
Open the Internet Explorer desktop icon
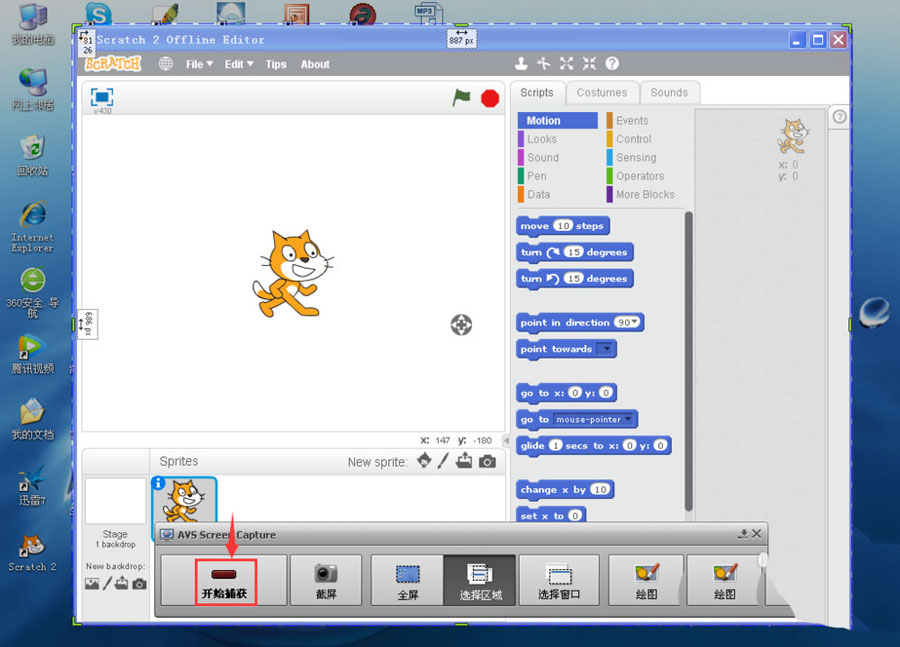coord(33,227)
